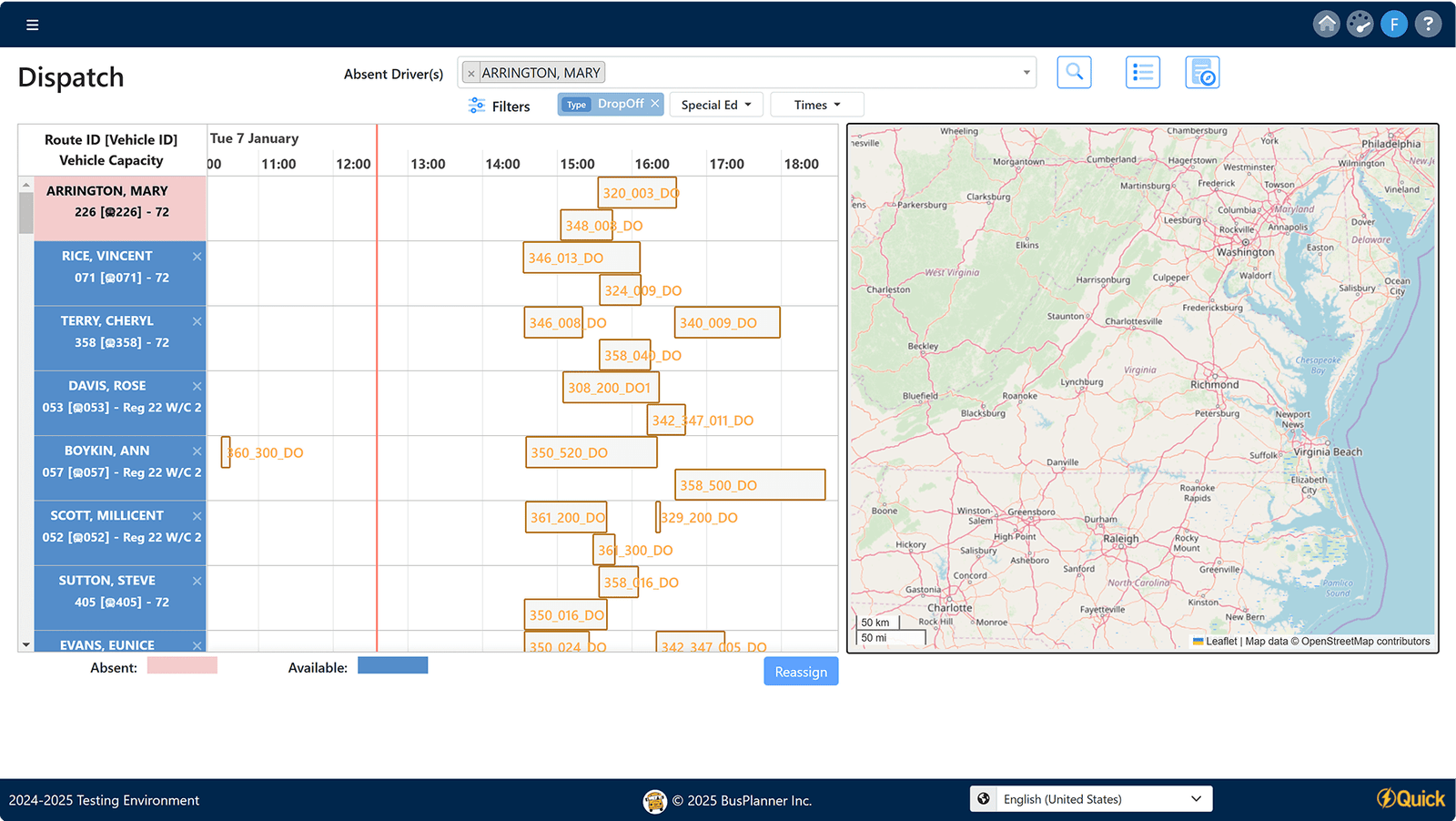Viewport: 1456px width, 821px height.
Task: Click the magnifier search button
Action: click(x=1074, y=72)
